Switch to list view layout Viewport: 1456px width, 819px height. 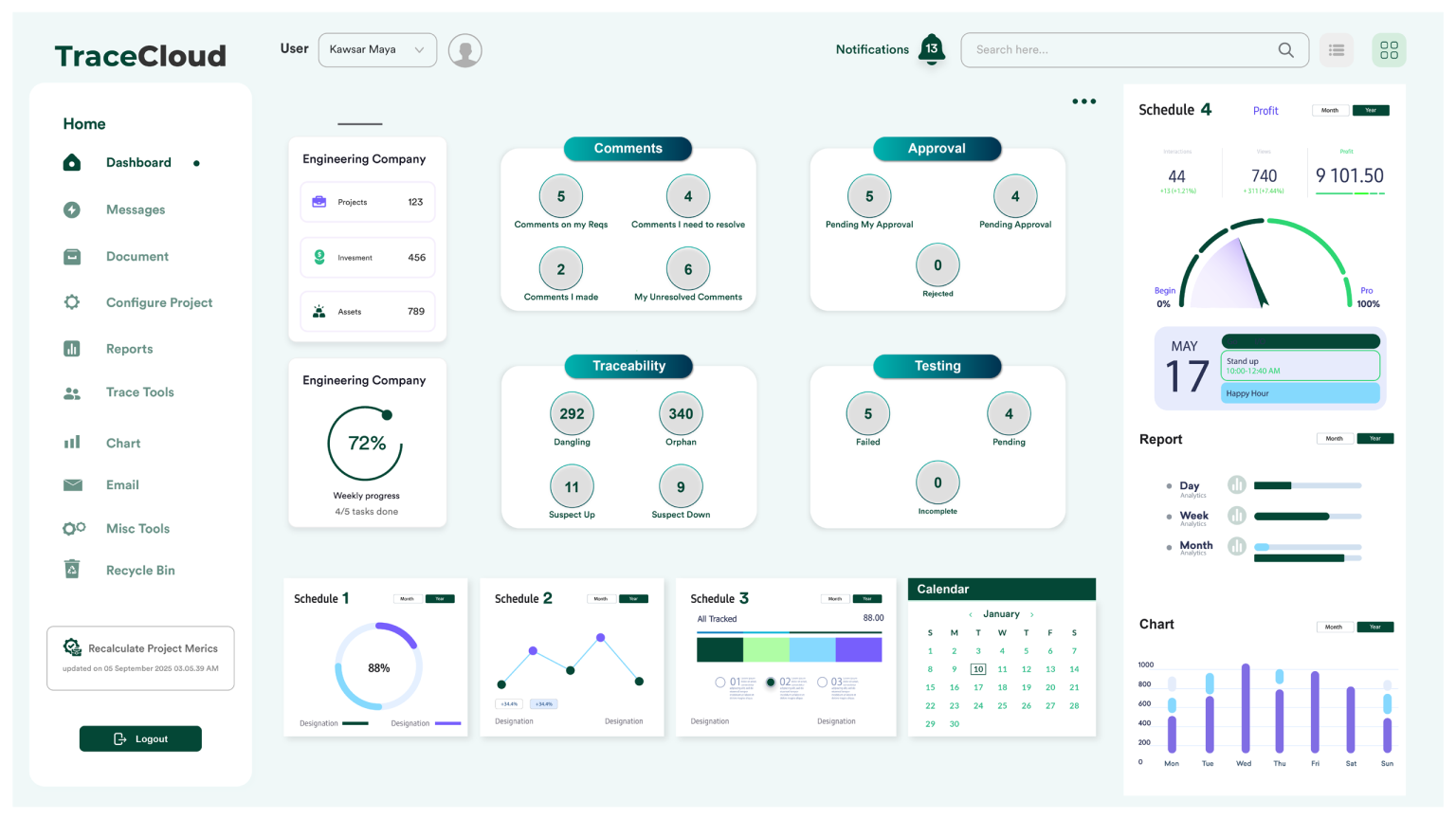[1337, 49]
